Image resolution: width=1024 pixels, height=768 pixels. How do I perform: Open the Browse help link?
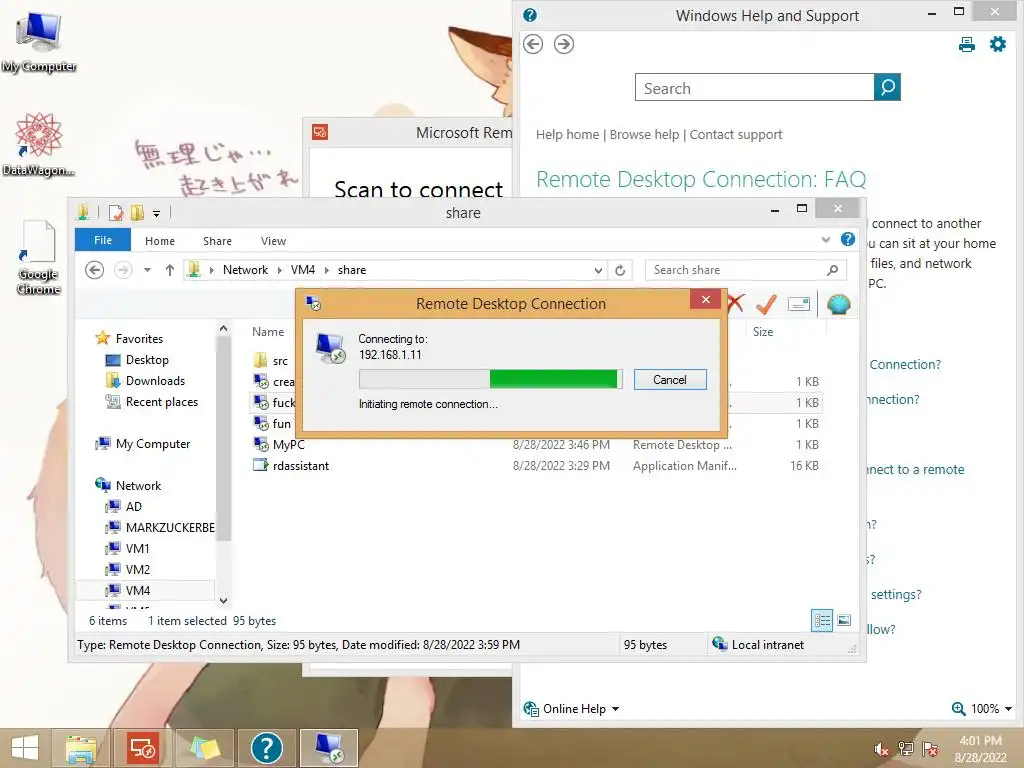(644, 135)
